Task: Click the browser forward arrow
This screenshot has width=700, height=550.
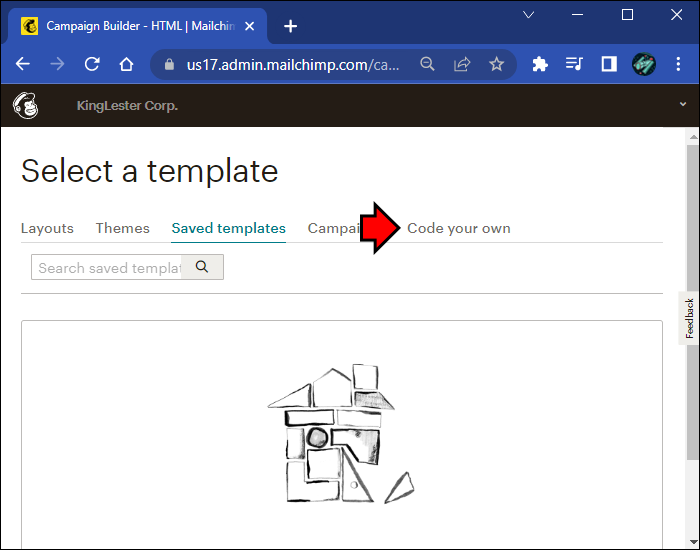Action: pos(57,64)
